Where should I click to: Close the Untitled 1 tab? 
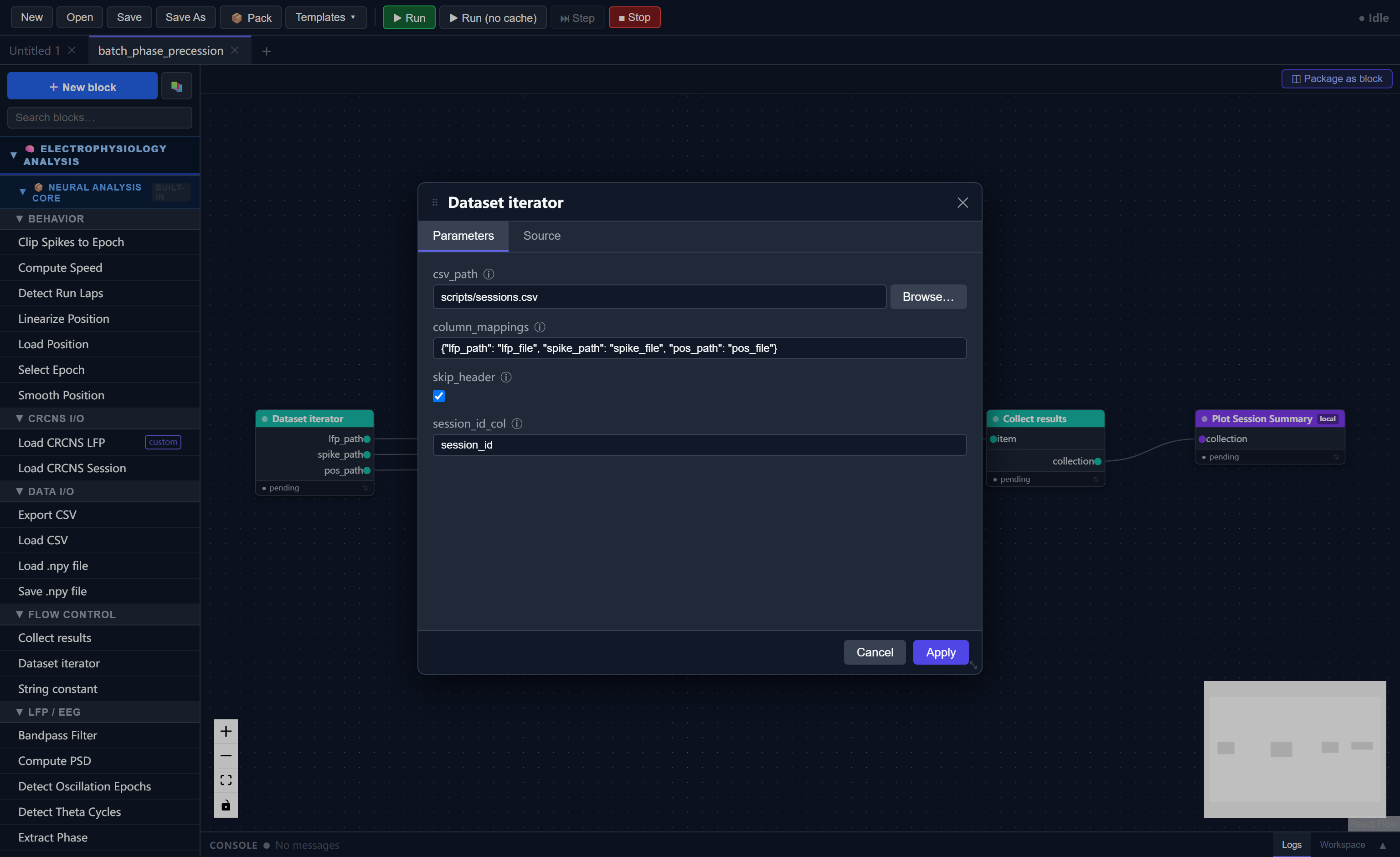point(72,51)
